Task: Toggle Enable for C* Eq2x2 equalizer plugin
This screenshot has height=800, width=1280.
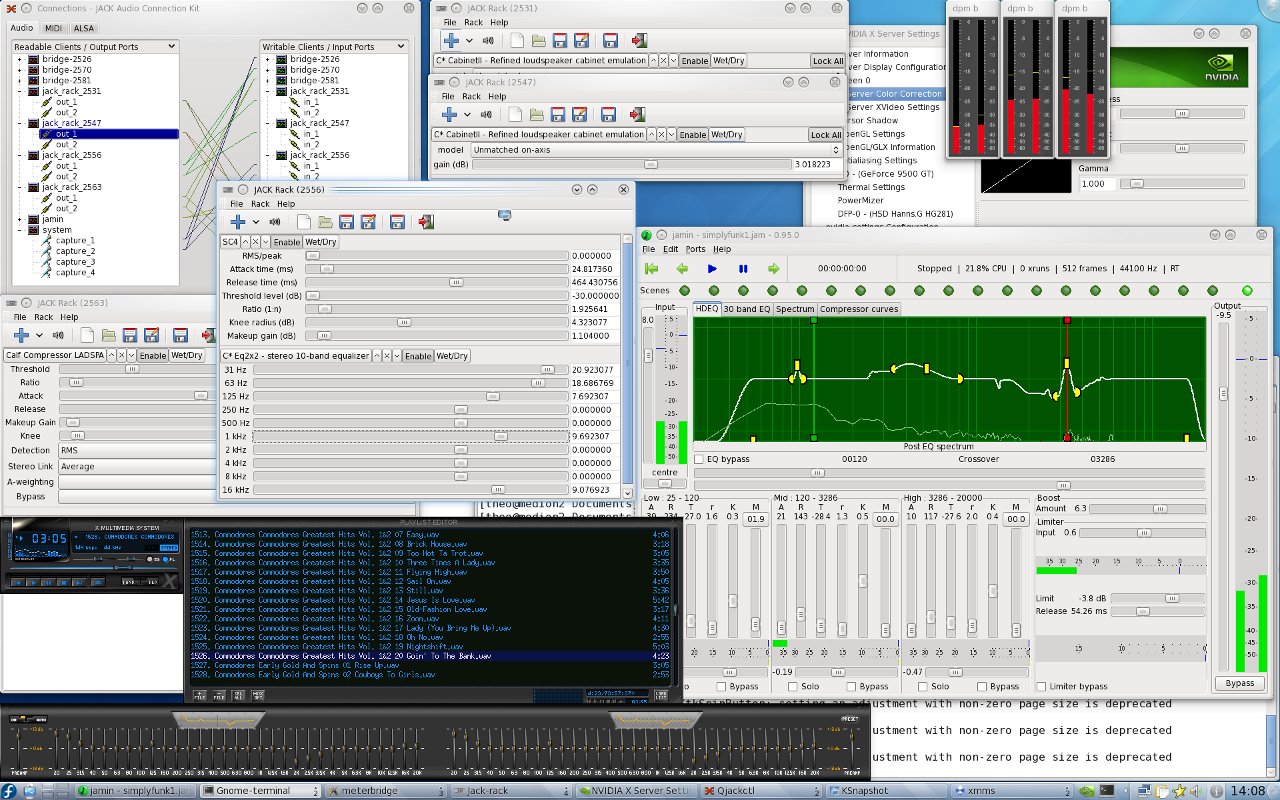Action: [418, 356]
